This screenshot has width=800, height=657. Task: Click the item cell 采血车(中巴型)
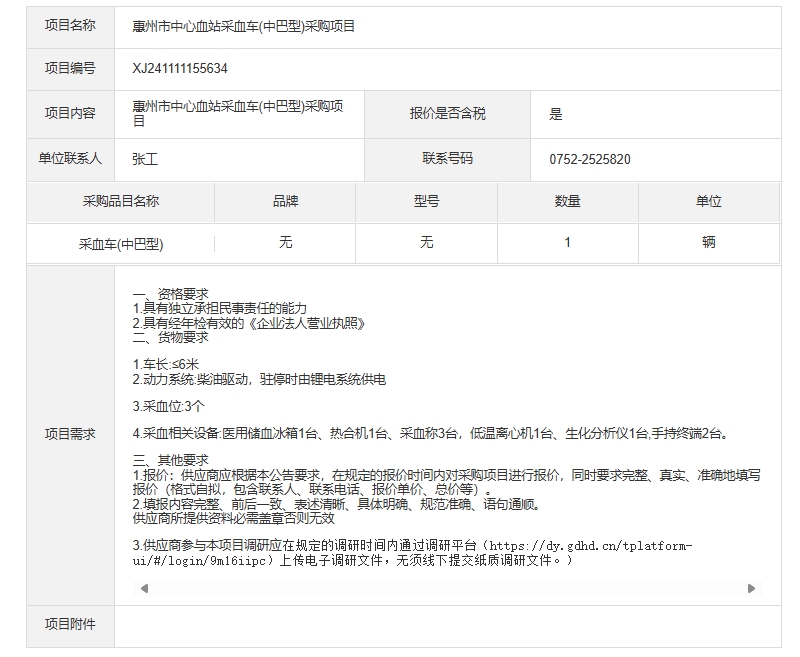tap(121, 244)
